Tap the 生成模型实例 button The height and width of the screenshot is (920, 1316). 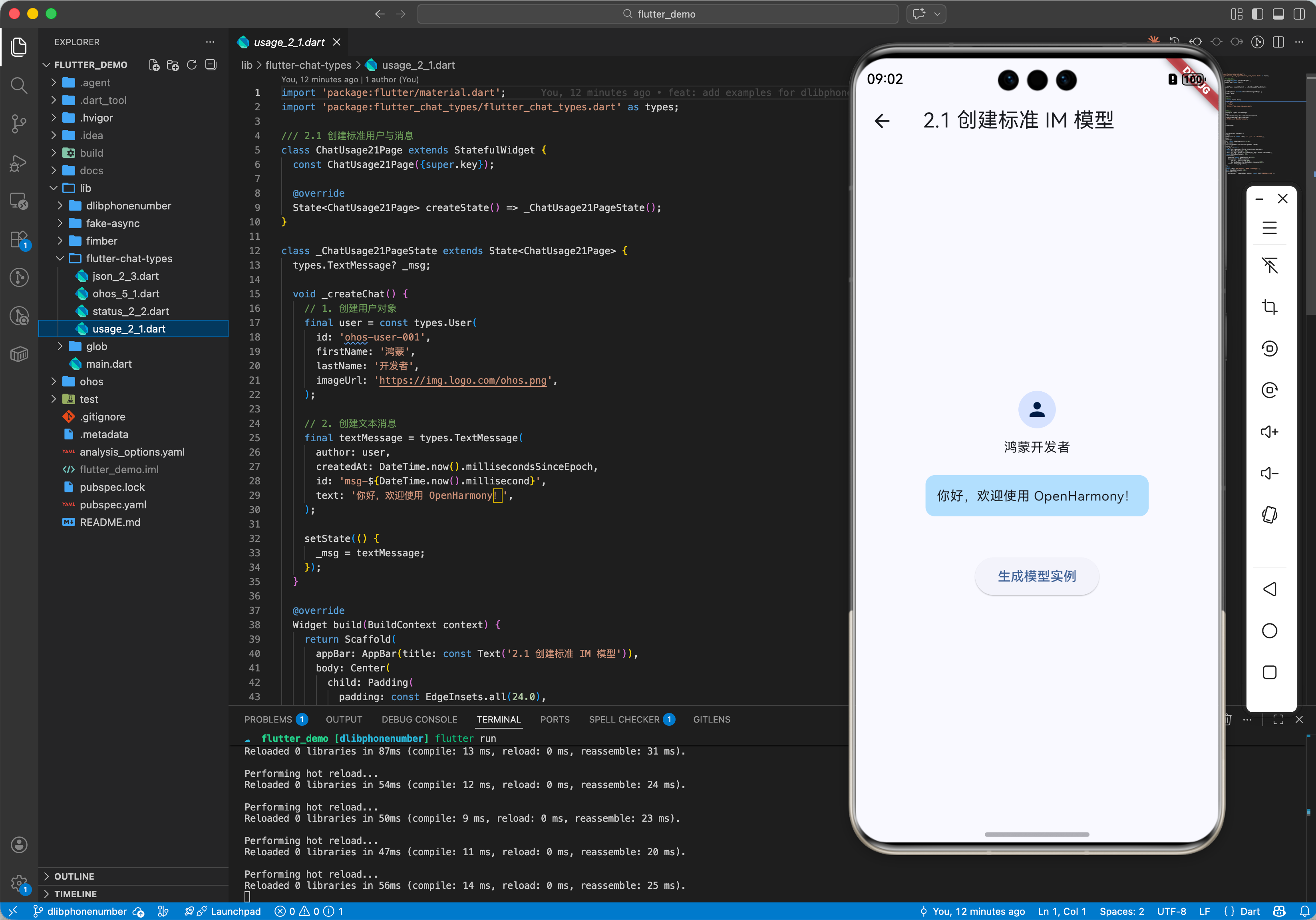coord(1036,575)
